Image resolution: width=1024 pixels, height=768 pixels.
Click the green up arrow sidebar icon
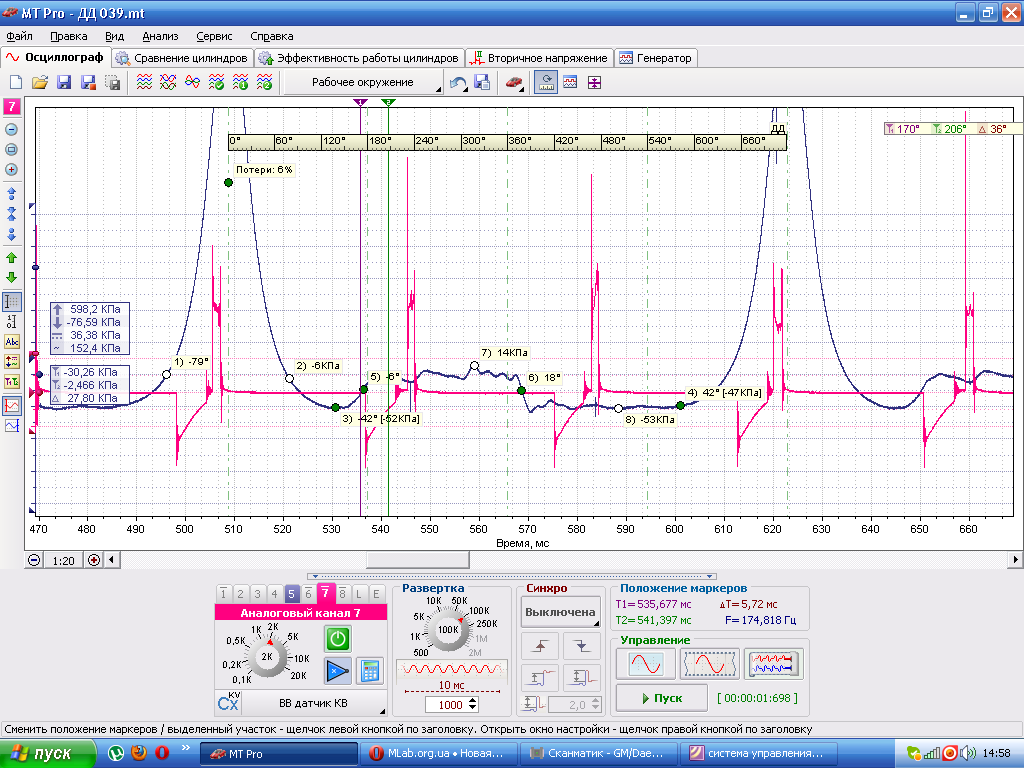click(x=11, y=258)
